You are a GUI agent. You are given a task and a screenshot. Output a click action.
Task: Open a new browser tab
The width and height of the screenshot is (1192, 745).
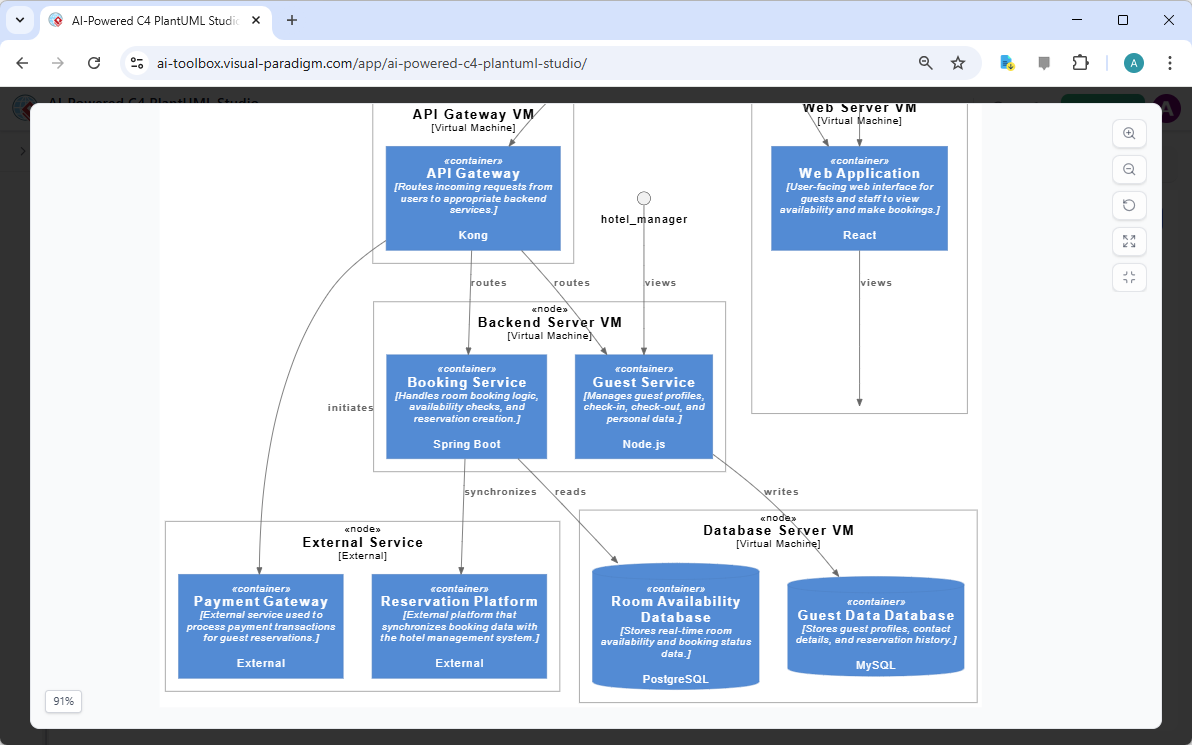(x=290, y=20)
